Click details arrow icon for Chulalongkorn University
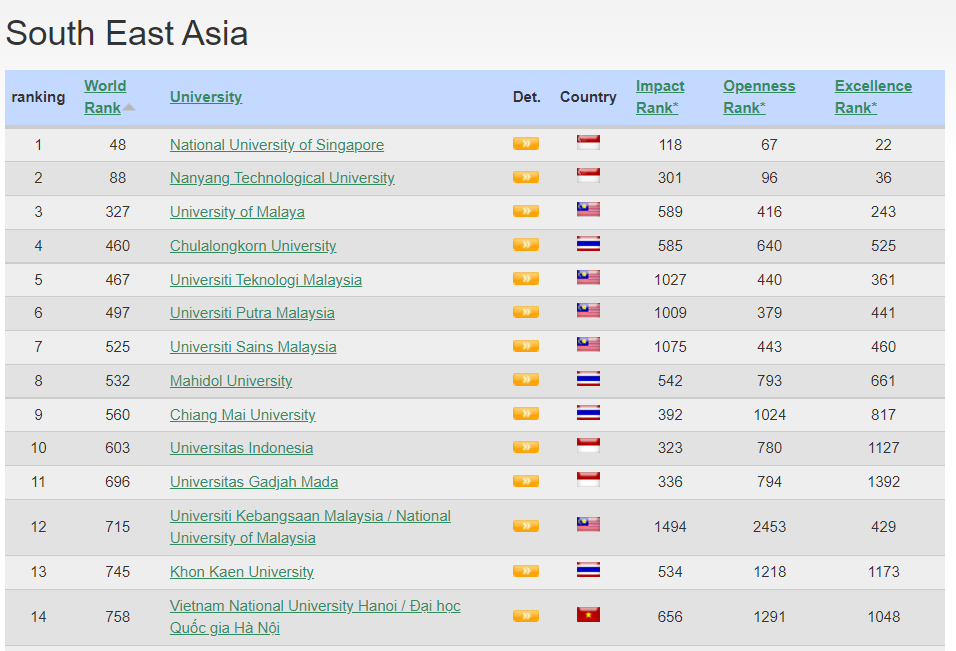The image size is (956, 651). [x=525, y=245]
